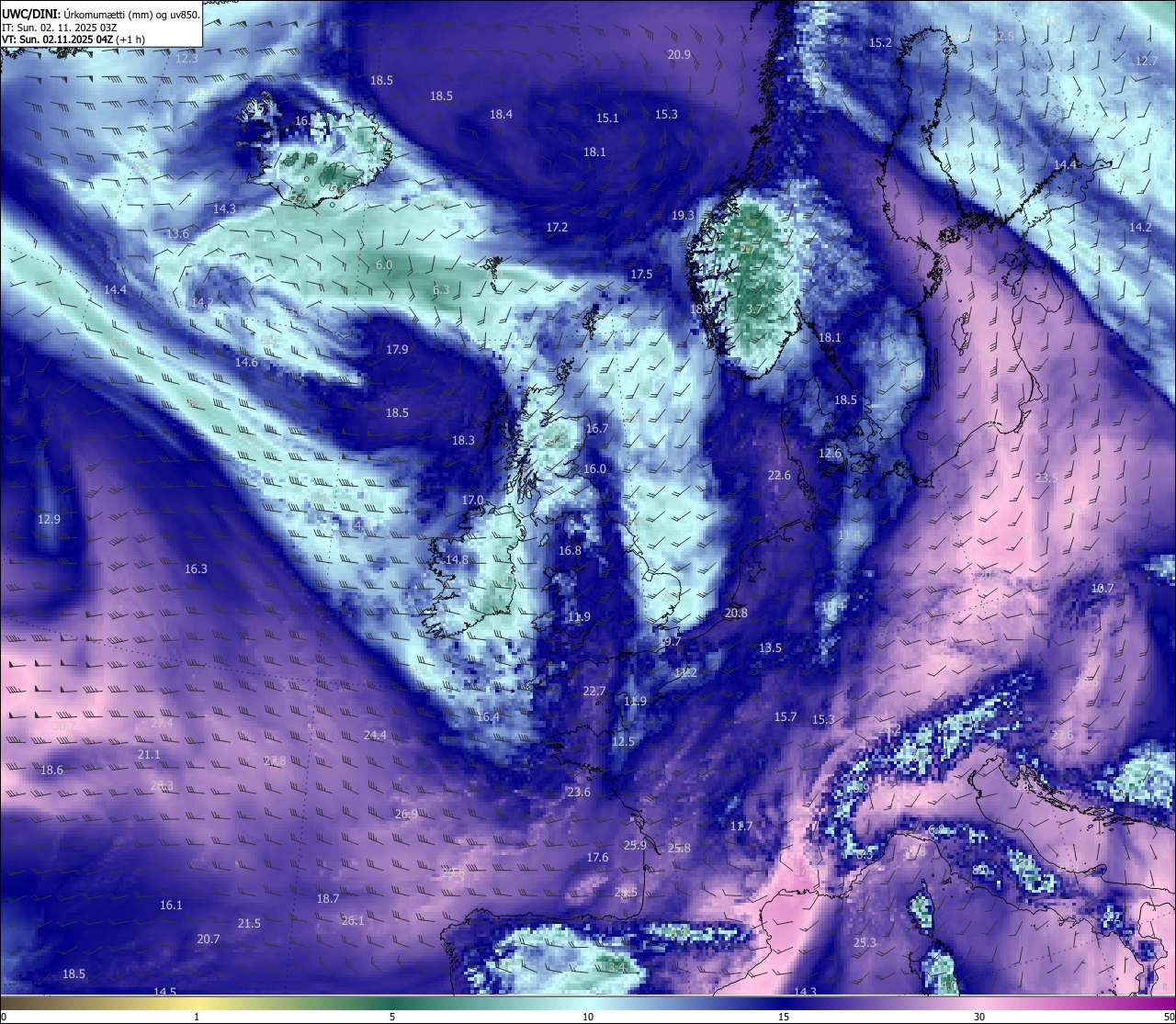Screen dimensions: 1176x1024
Task: Select the 25.3 value near Corsica
Action: click(865, 943)
